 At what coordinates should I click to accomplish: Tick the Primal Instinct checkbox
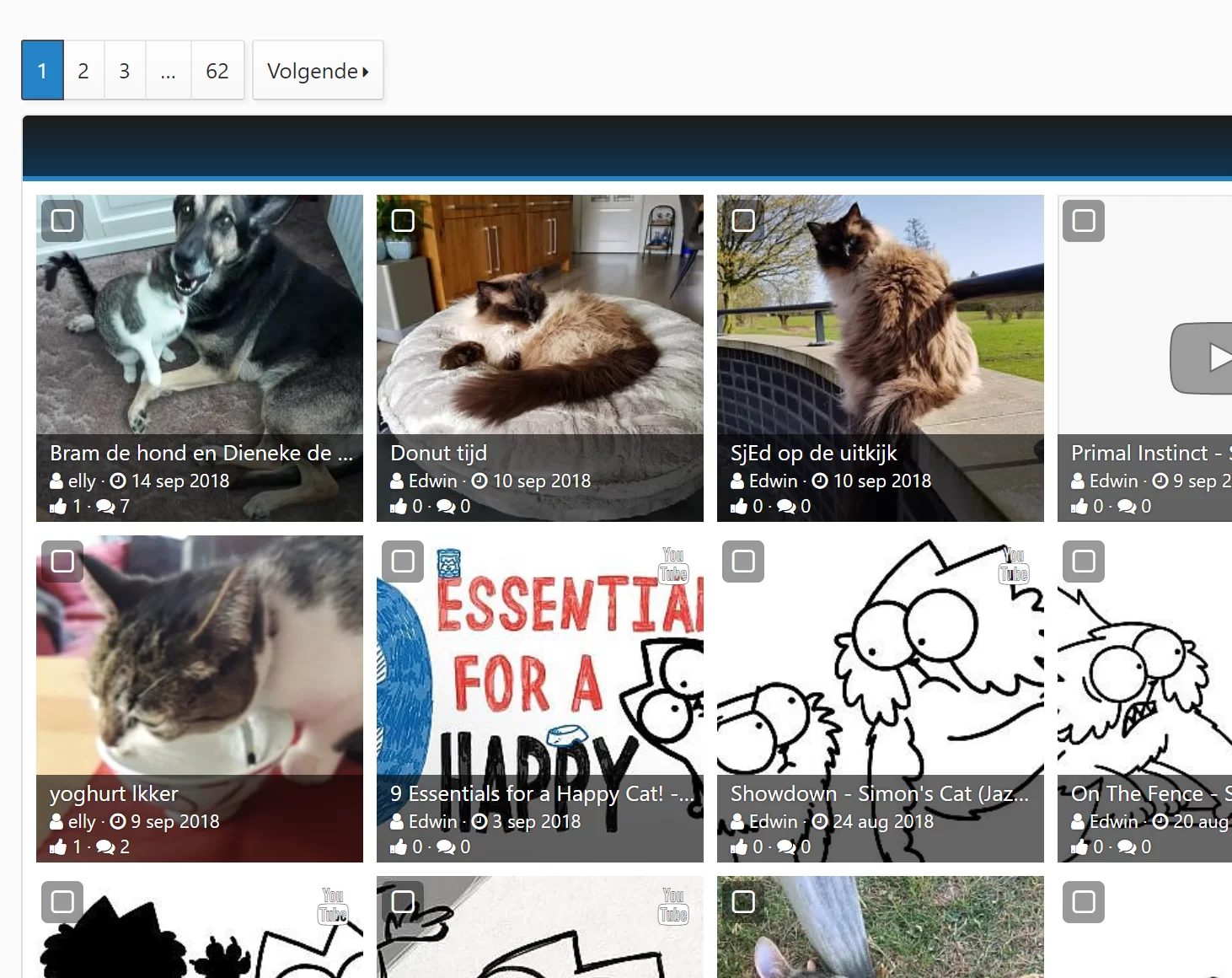point(1084,221)
